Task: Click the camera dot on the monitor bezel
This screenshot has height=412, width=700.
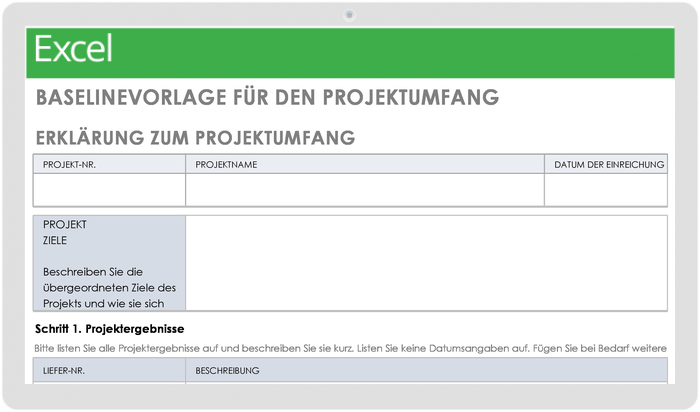Action: pyautogui.click(x=349, y=15)
